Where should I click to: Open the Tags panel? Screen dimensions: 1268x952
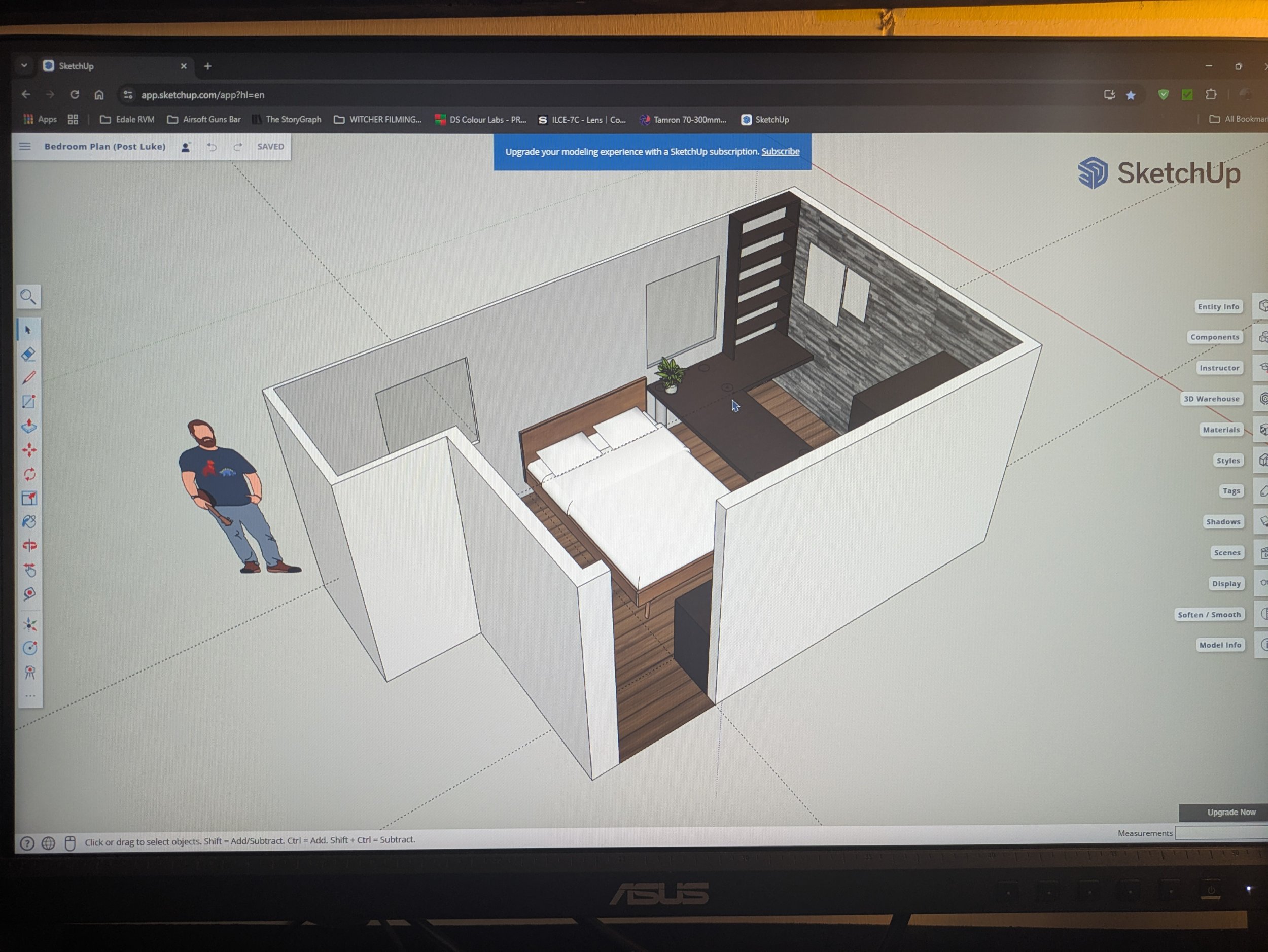coord(1231,491)
